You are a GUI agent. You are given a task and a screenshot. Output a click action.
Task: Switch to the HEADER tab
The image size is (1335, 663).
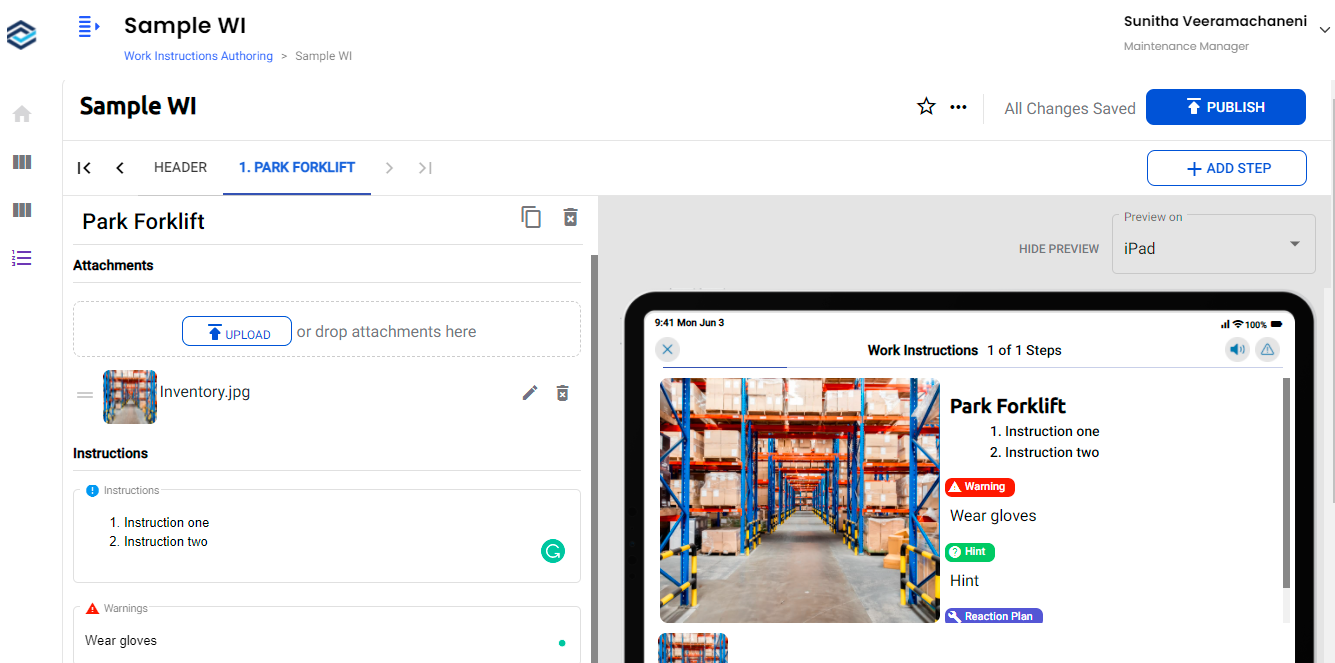(x=181, y=167)
